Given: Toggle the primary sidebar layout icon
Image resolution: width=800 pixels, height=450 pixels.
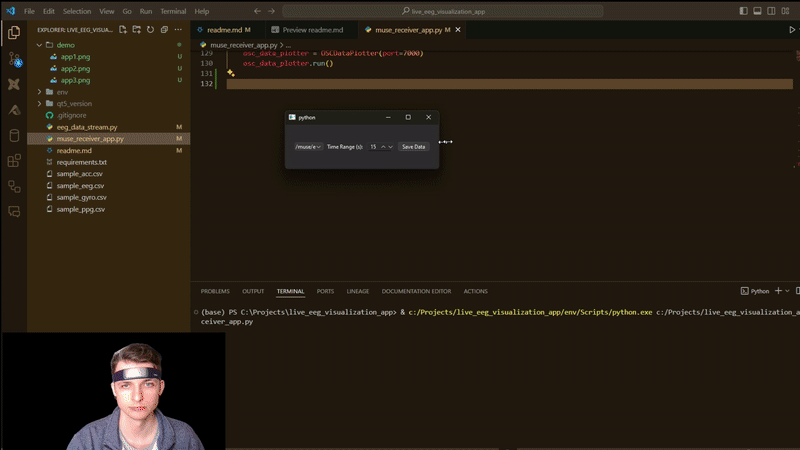Looking at the screenshot, I should coord(745,10).
